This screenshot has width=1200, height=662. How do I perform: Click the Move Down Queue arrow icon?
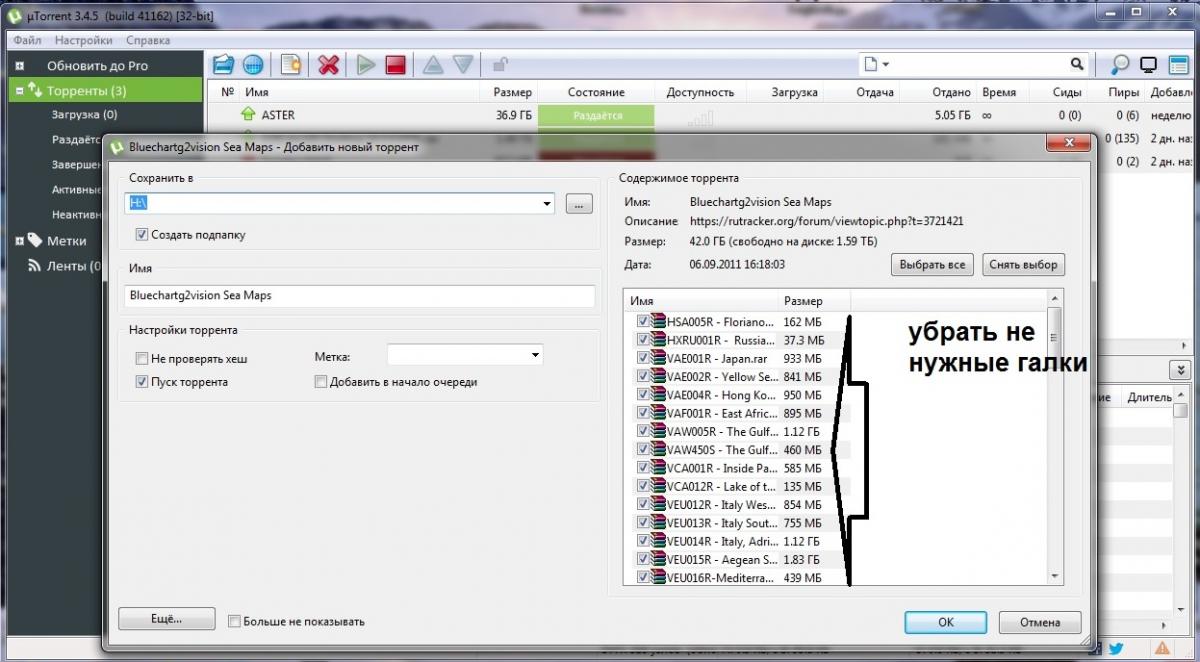click(462, 65)
